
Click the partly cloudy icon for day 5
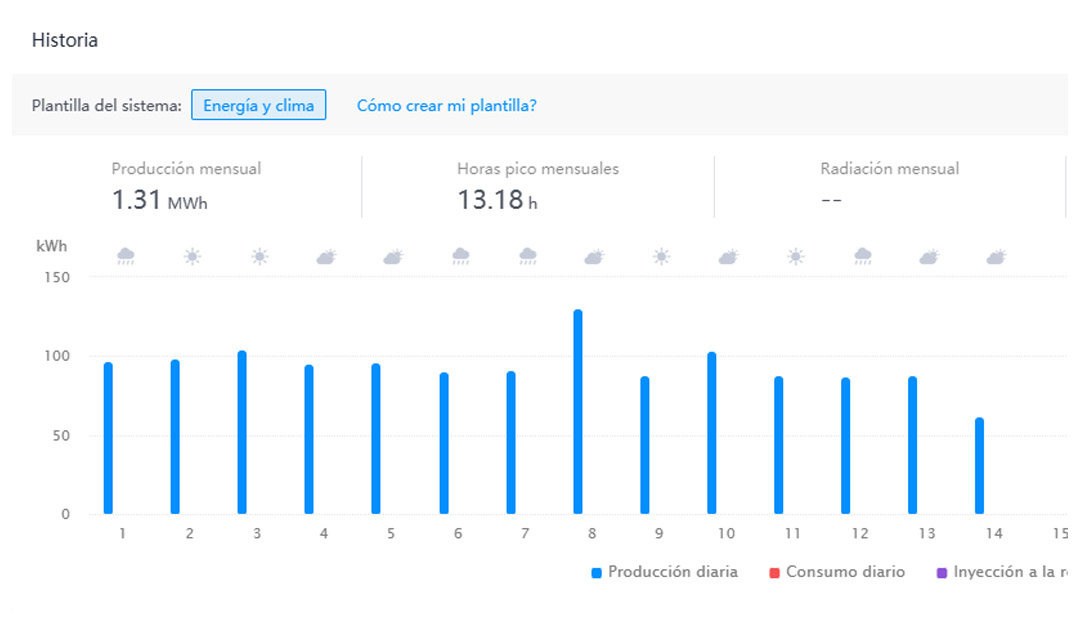[x=393, y=257]
